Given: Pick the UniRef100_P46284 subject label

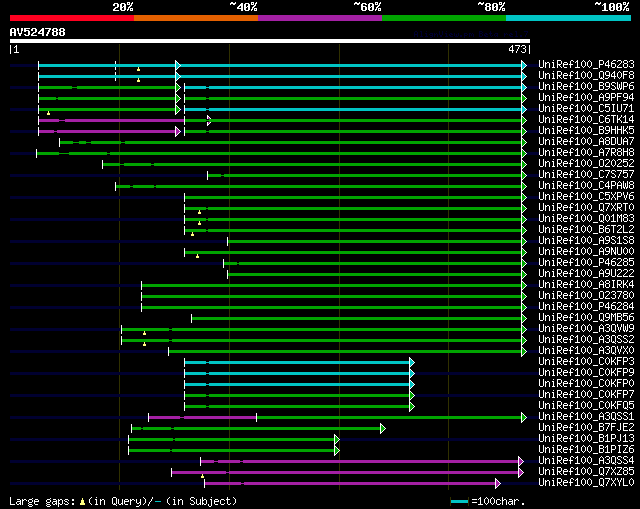Looking at the screenshot, I should click(x=586, y=307).
